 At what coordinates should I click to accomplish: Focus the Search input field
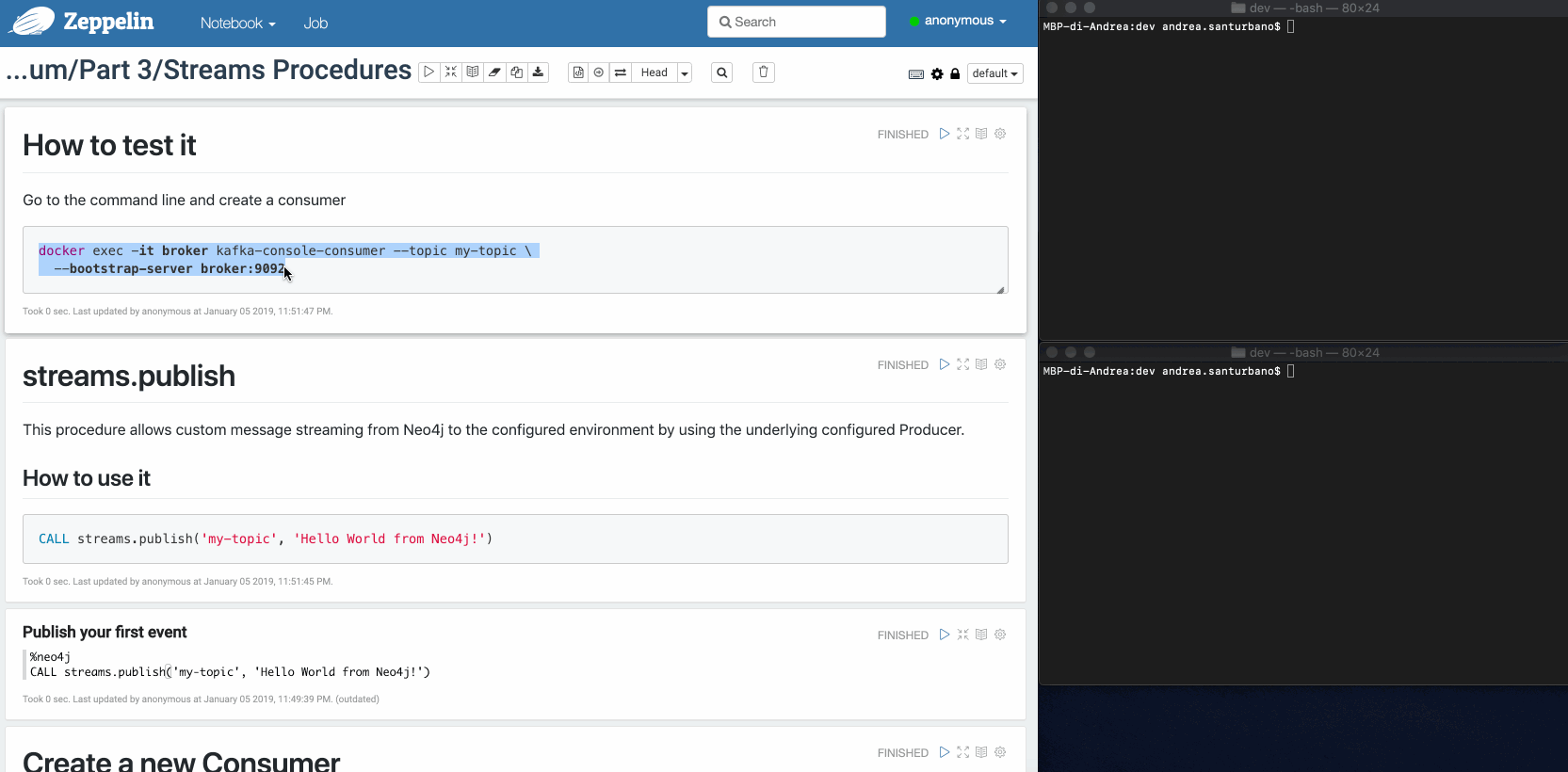[797, 22]
